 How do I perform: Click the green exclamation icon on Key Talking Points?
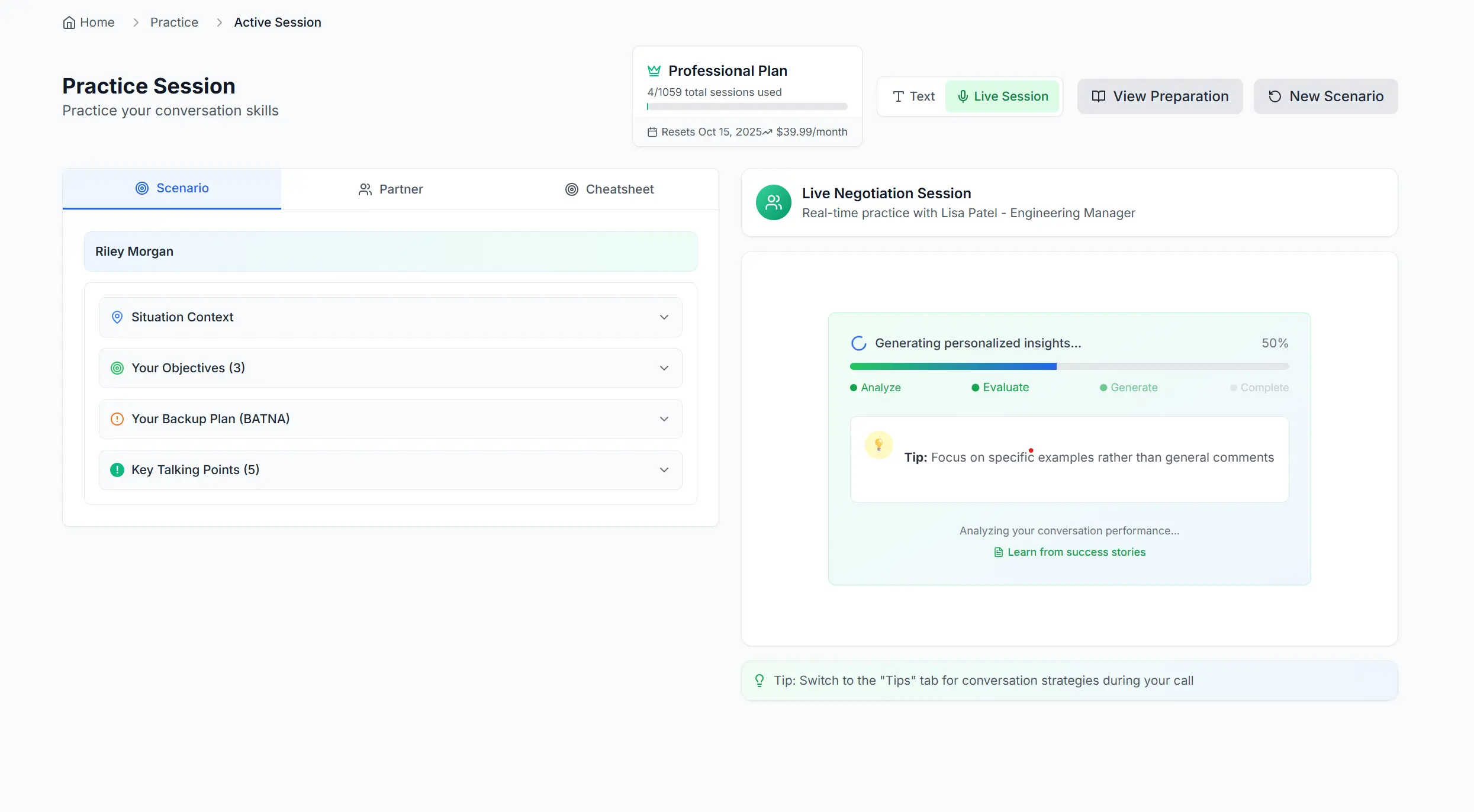point(117,470)
